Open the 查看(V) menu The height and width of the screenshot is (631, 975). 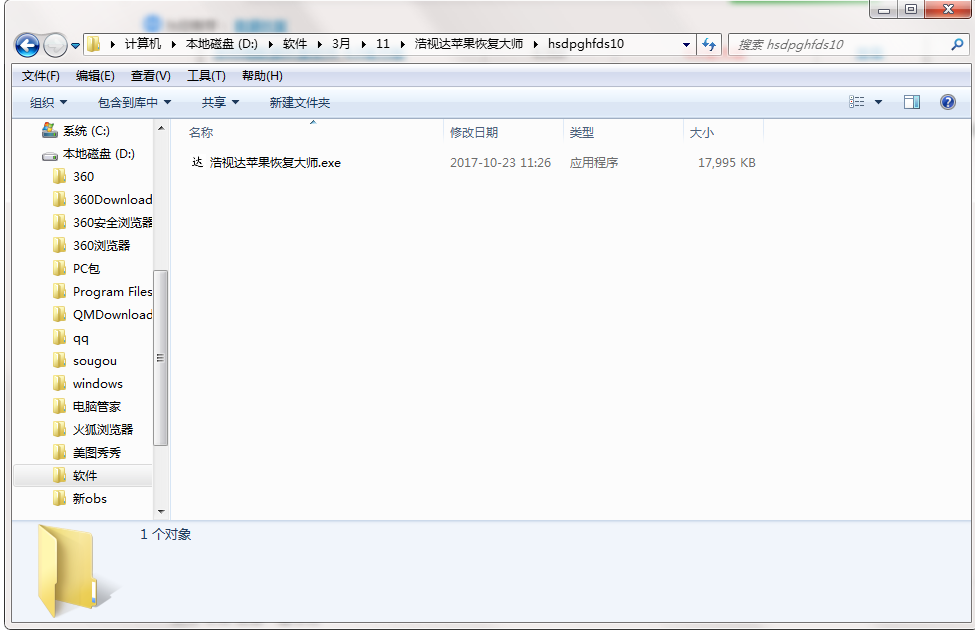150,76
